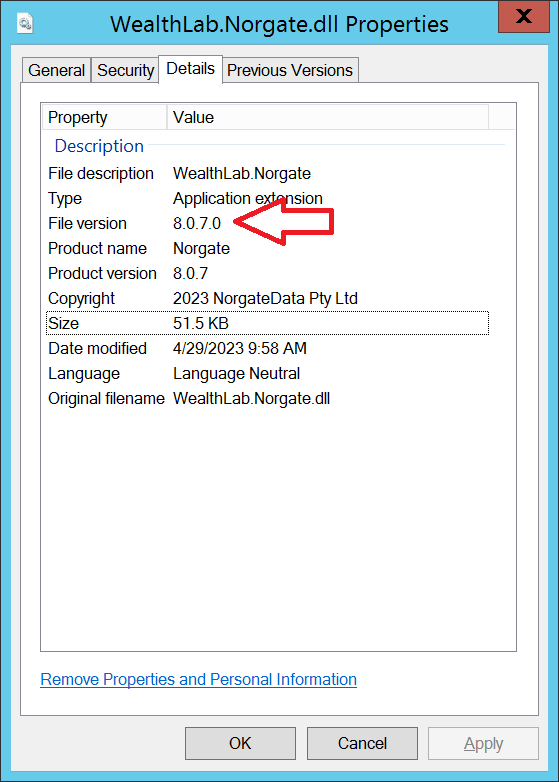Select the Date modified property label
This screenshot has width=559, height=782.
[97, 348]
